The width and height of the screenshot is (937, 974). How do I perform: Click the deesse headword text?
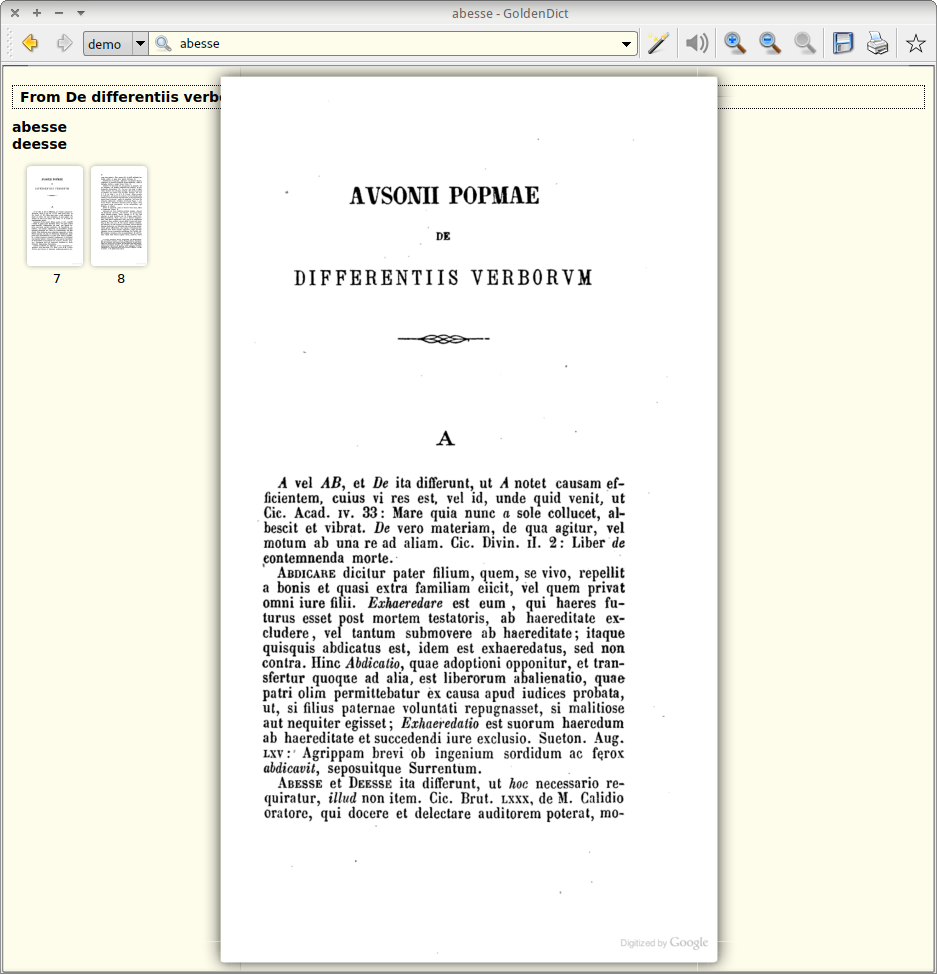(x=39, y=144)
